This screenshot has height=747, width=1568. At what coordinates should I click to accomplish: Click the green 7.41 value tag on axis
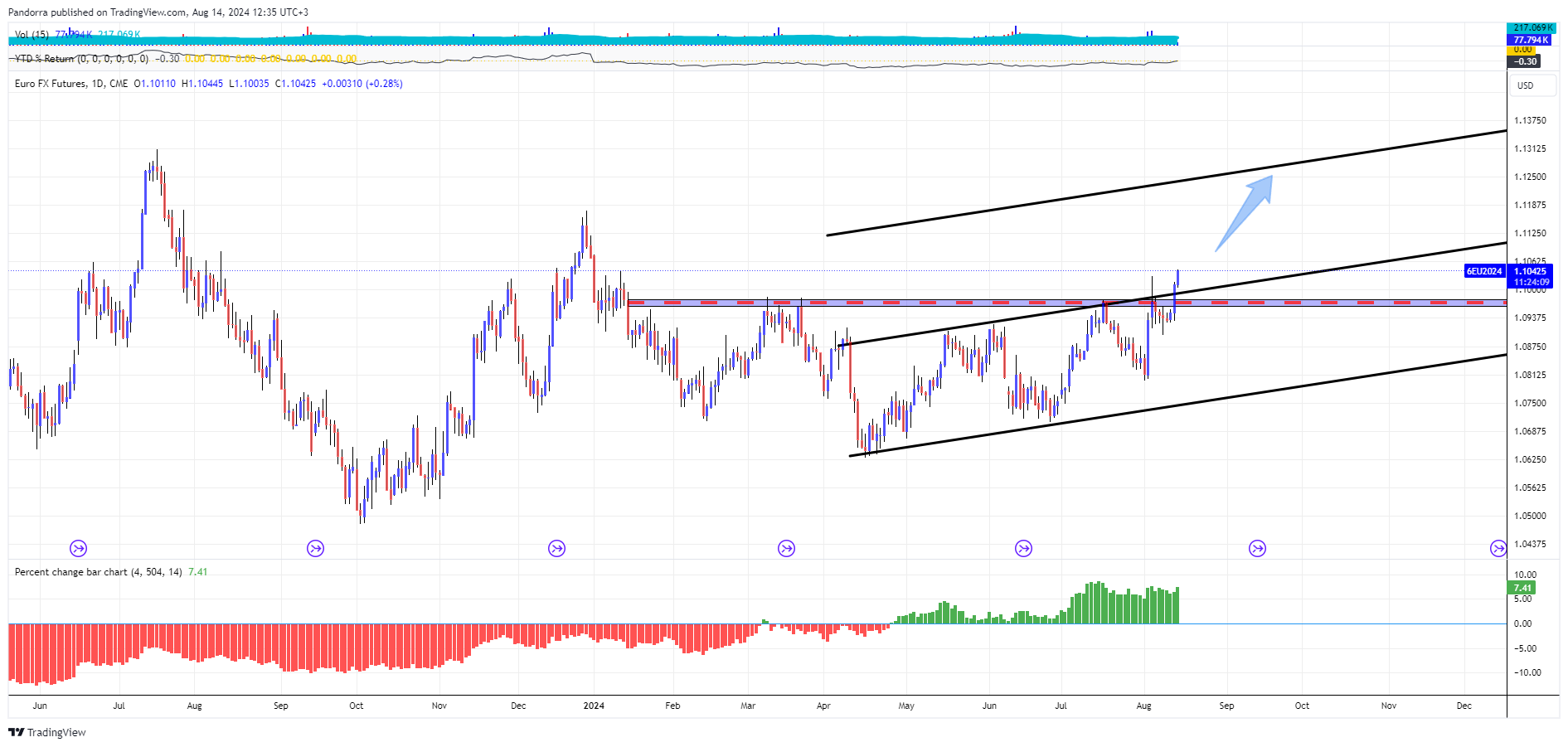(x=1522, y=588)
